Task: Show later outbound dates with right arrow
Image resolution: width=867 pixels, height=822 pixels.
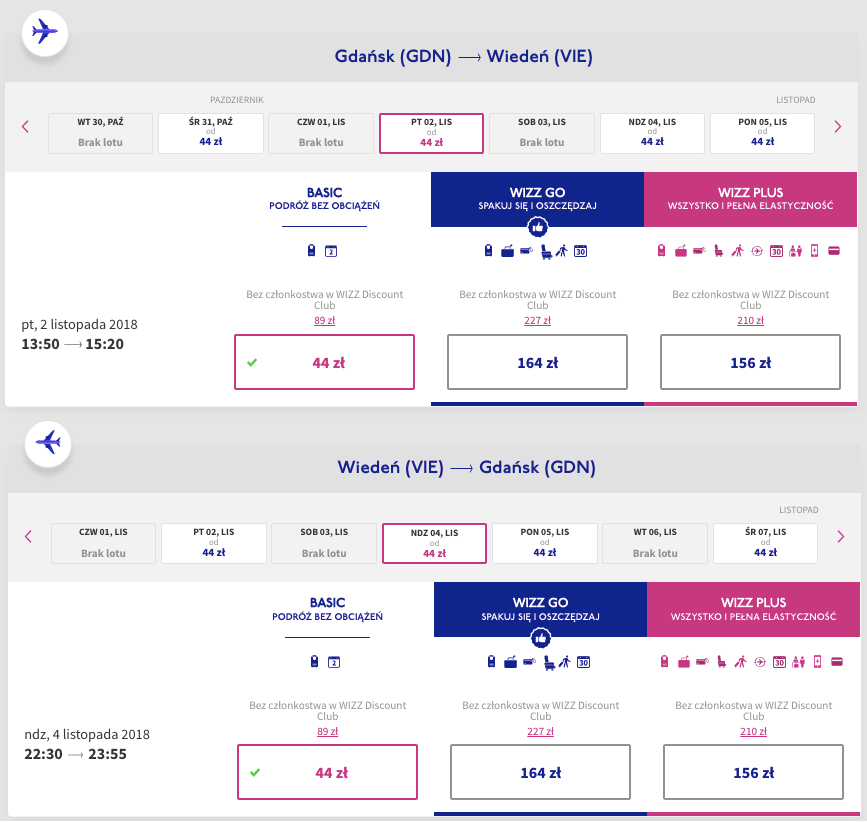Action: pyautogui.click(x=838, y=127)
